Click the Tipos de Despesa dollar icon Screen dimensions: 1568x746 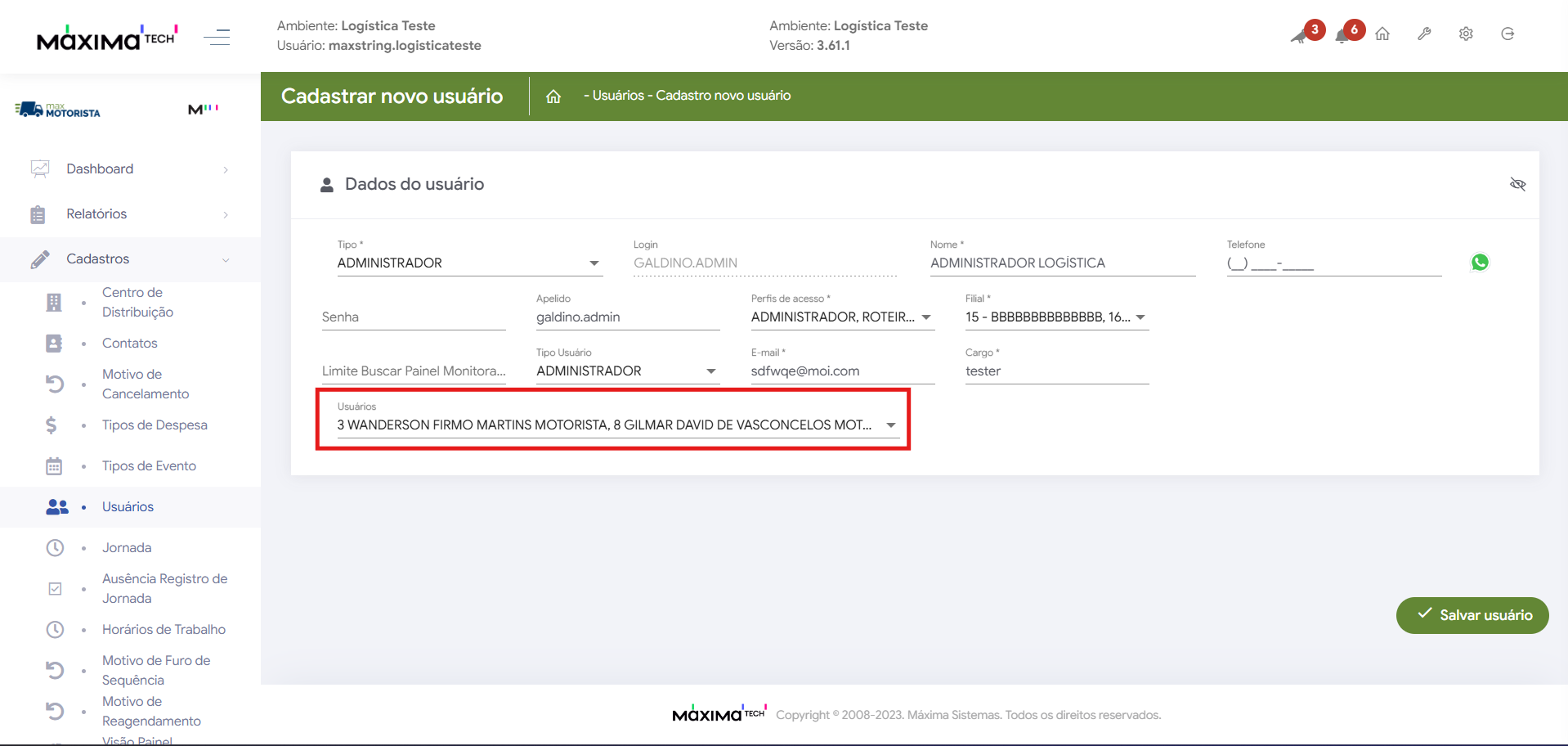(52, 425)
